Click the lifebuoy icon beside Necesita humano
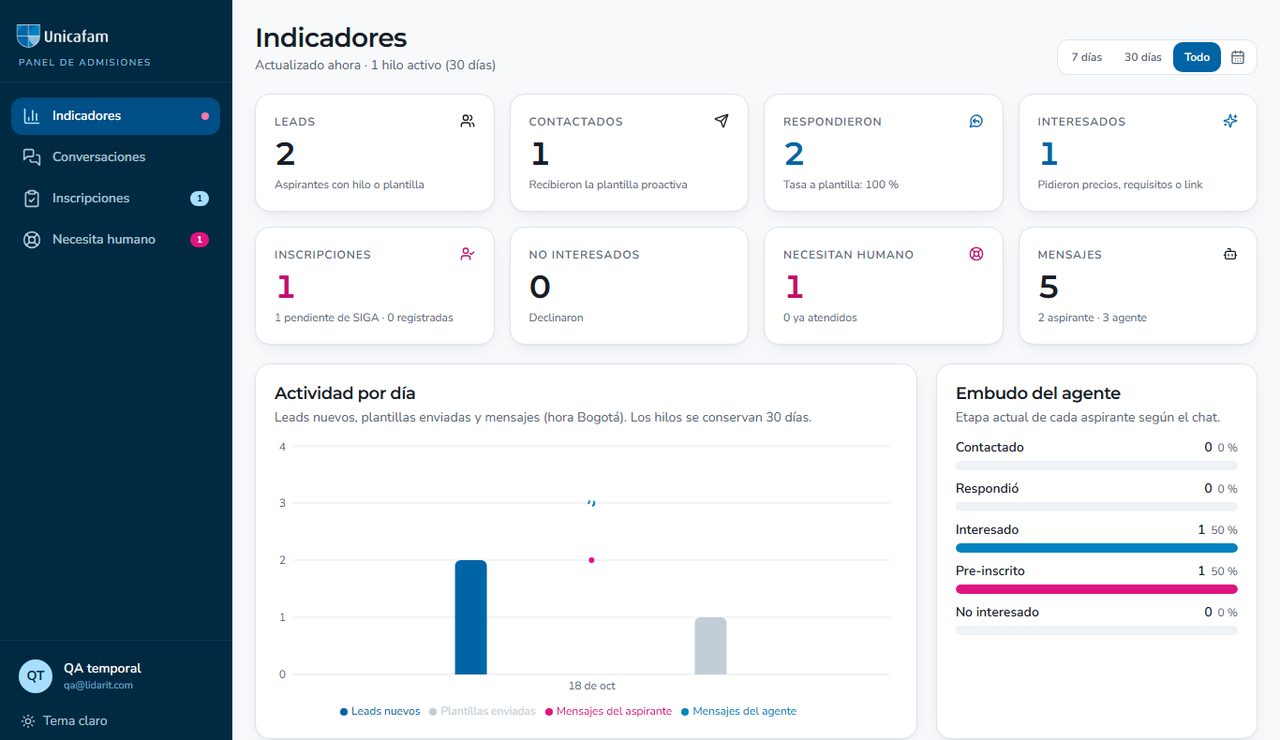Screen dimensions: 1280x740 [32, 239]
